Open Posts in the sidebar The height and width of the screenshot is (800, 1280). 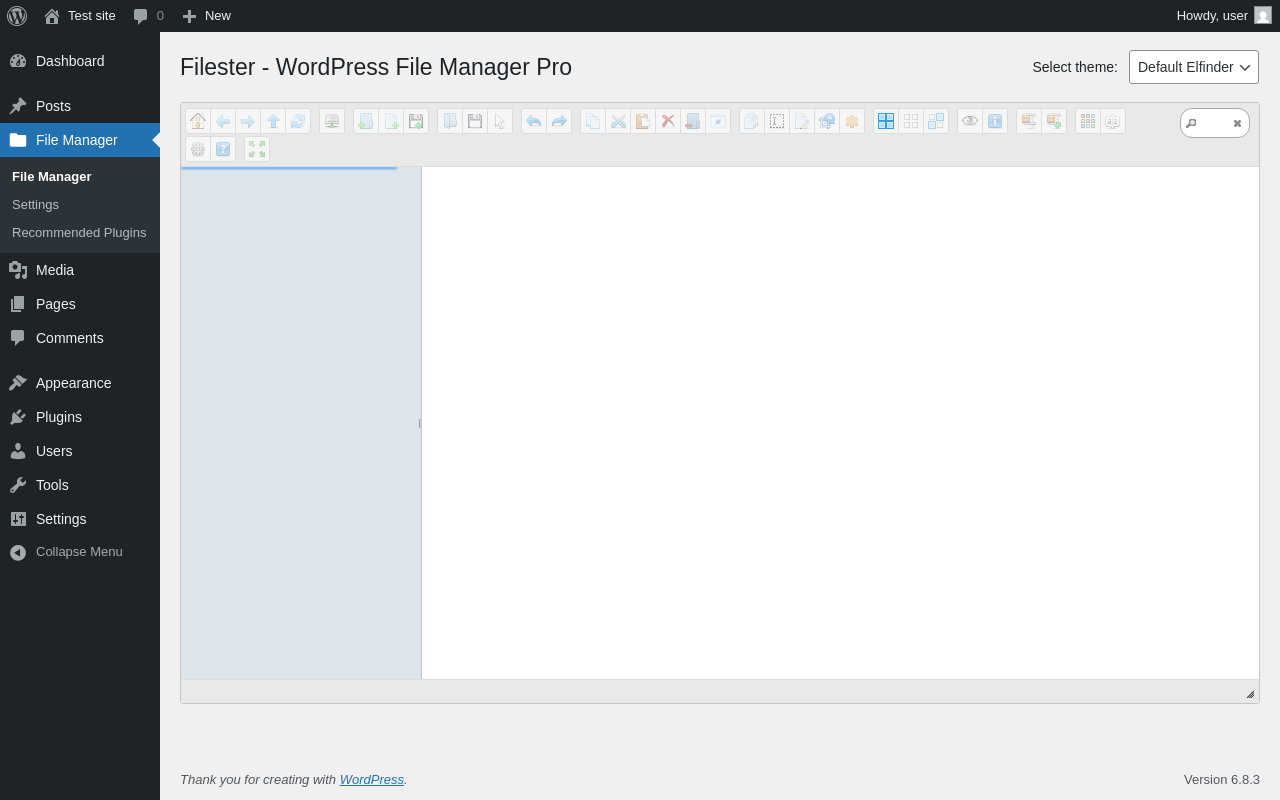(x=80, y=106)
